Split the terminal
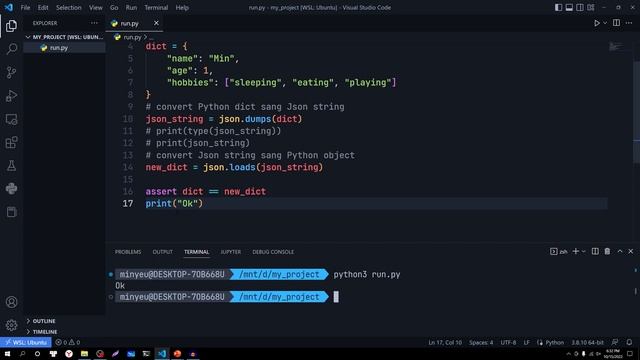The image size is (640, 360). [x=595, y=251]
